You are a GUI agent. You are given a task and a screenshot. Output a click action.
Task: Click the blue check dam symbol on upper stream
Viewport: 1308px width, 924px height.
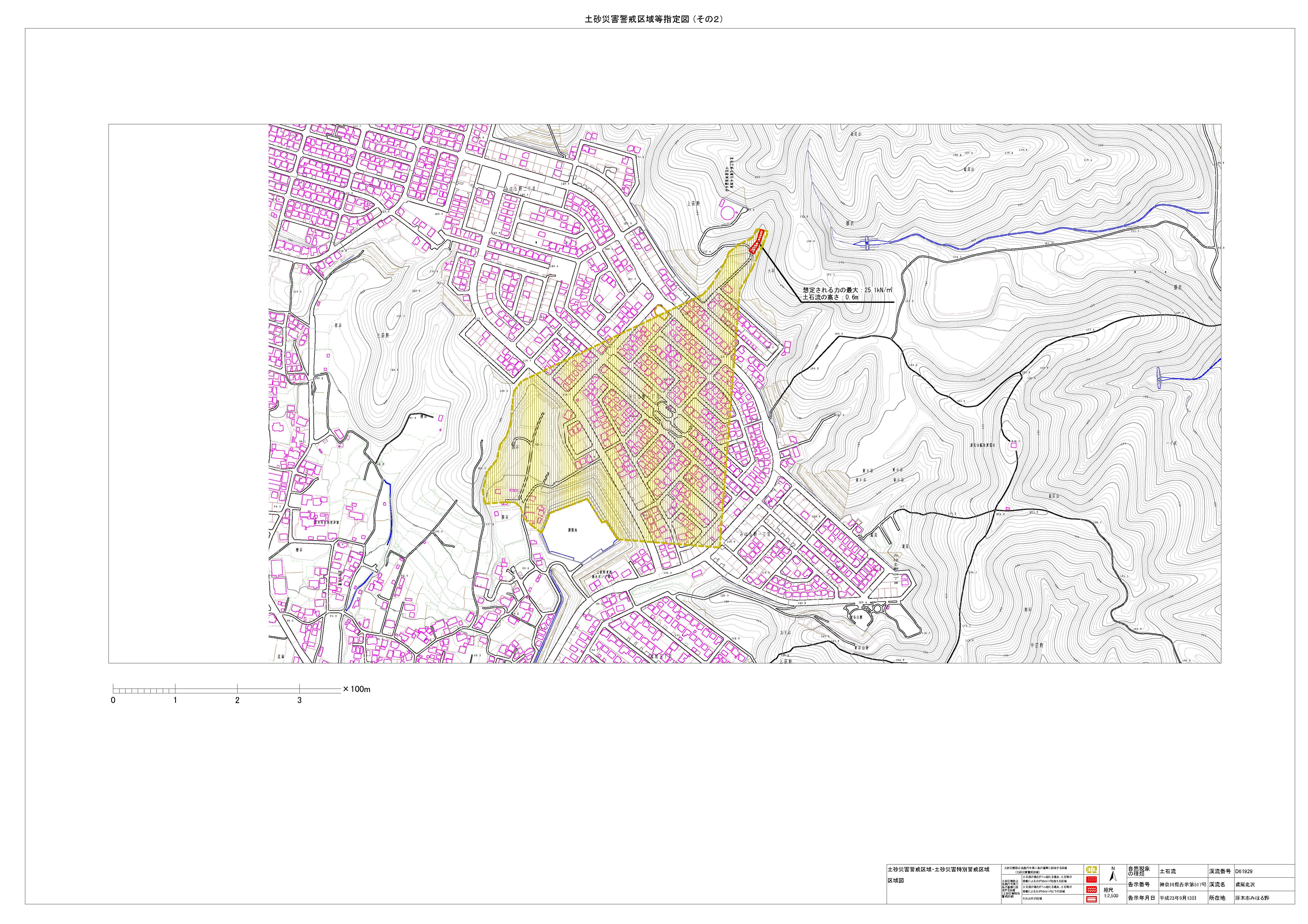[x=867, y=243]
